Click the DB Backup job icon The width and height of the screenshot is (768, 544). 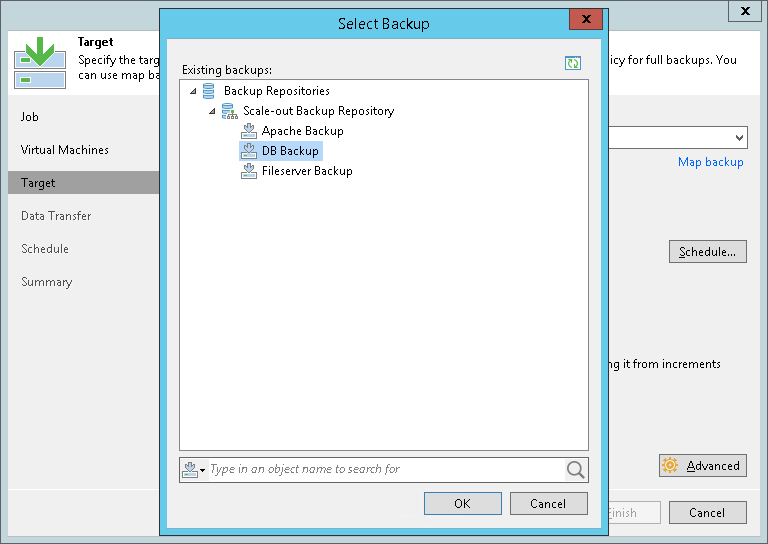tap(249, 151)
